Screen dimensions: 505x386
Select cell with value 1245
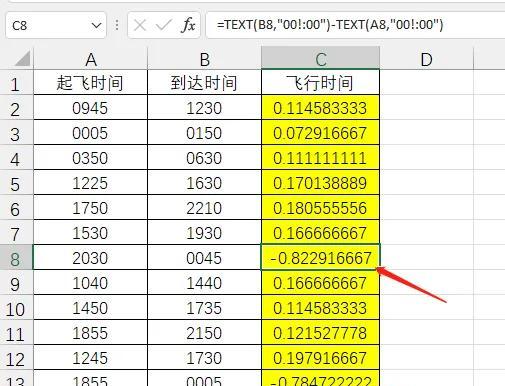click(x=91, y=358)
